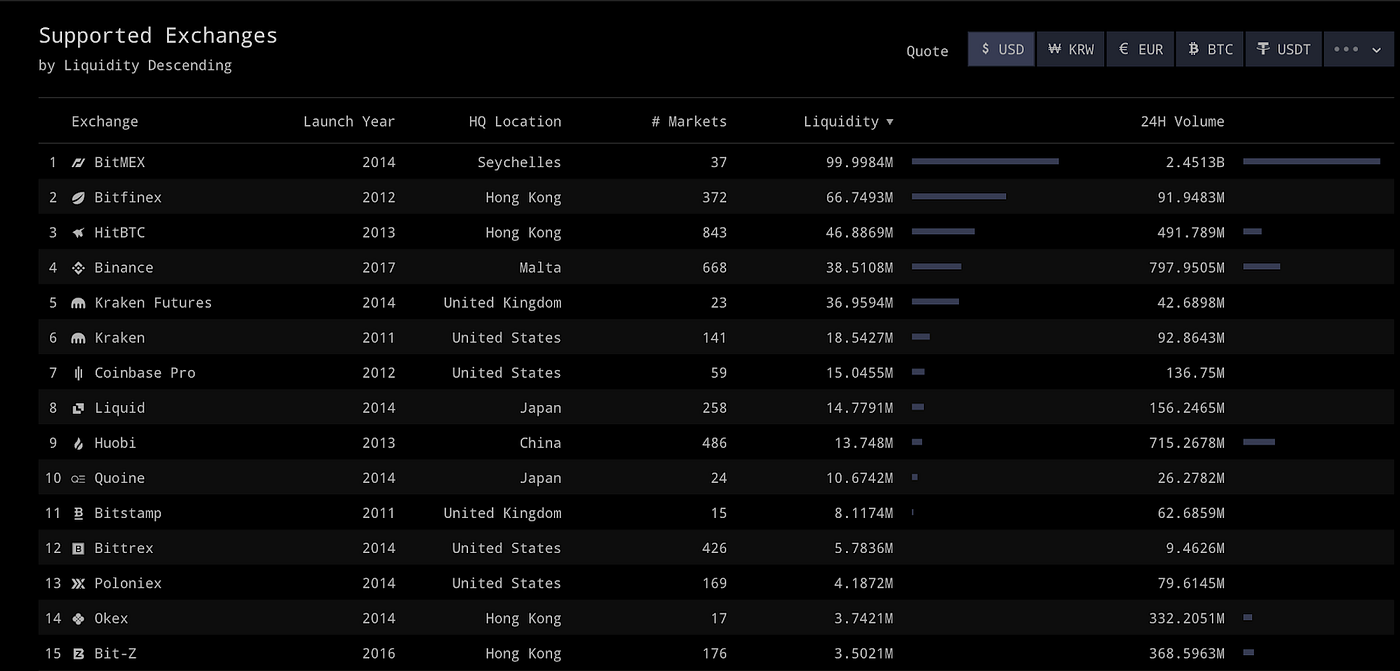Click Bitfinex liquidity bar
This screenshot has width=1400, height=671.
(959, 196)
